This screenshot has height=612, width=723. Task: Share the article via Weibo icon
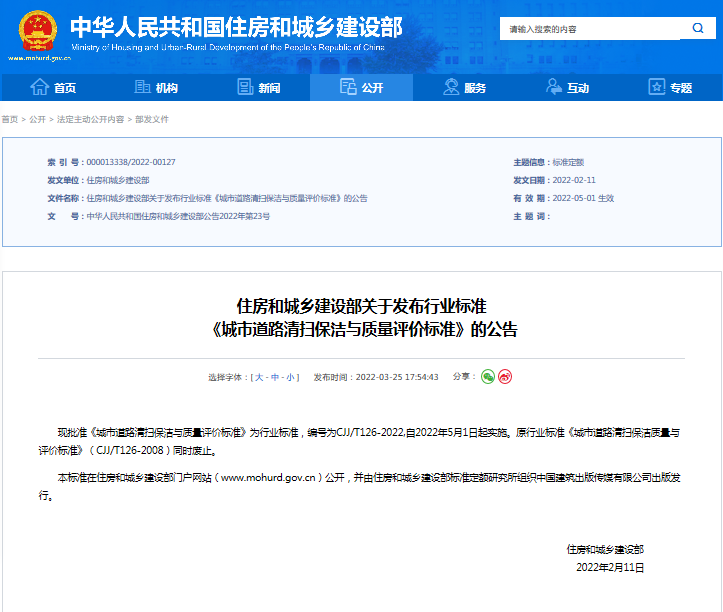click(505, 377)
